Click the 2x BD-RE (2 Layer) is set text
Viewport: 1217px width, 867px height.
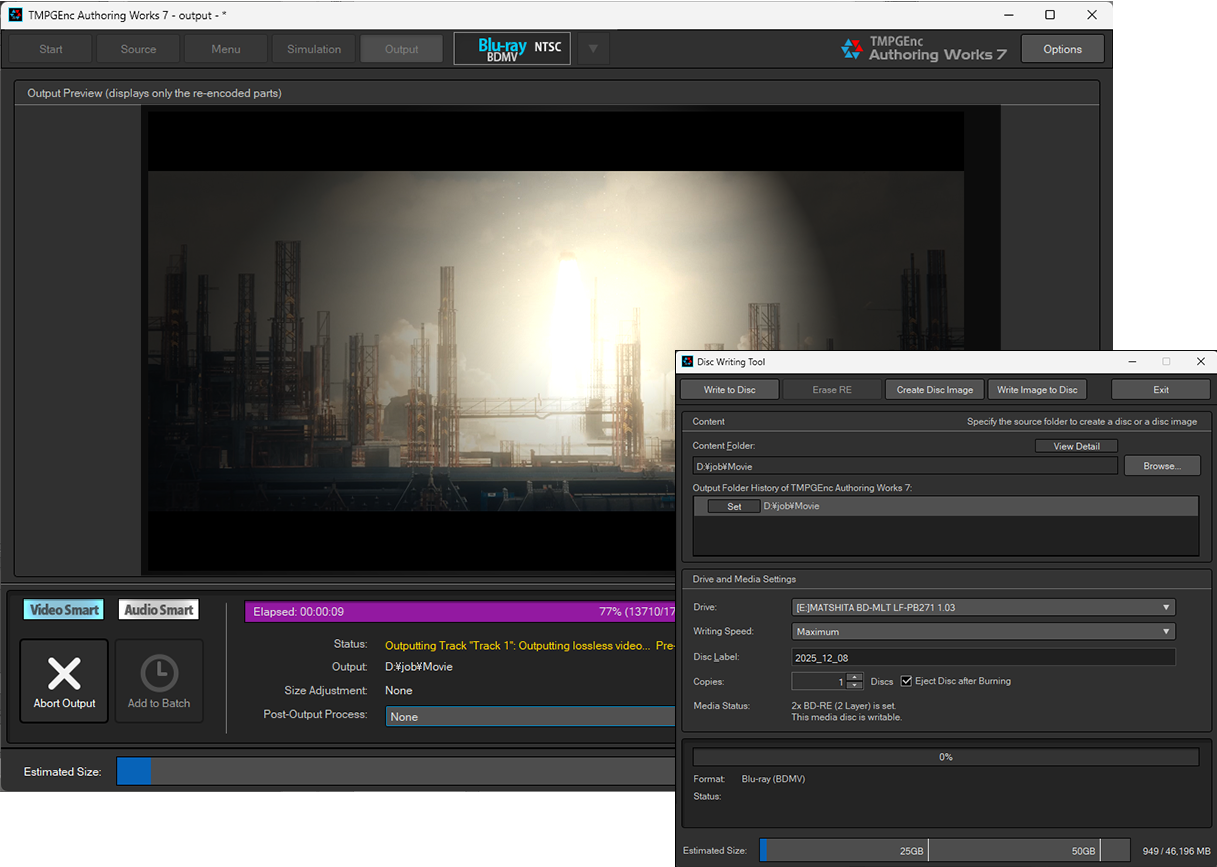[839, 705]
